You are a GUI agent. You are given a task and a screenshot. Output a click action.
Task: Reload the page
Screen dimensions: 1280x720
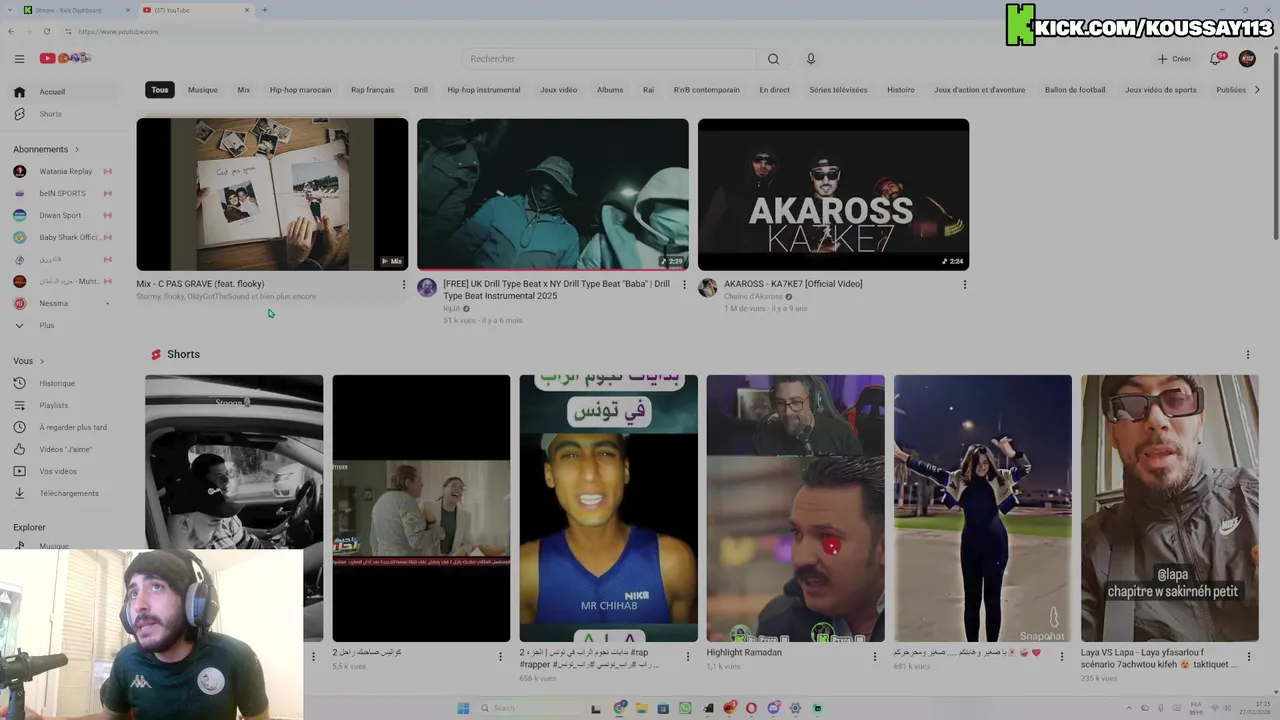pyautogui.click(x=47, y=31)
